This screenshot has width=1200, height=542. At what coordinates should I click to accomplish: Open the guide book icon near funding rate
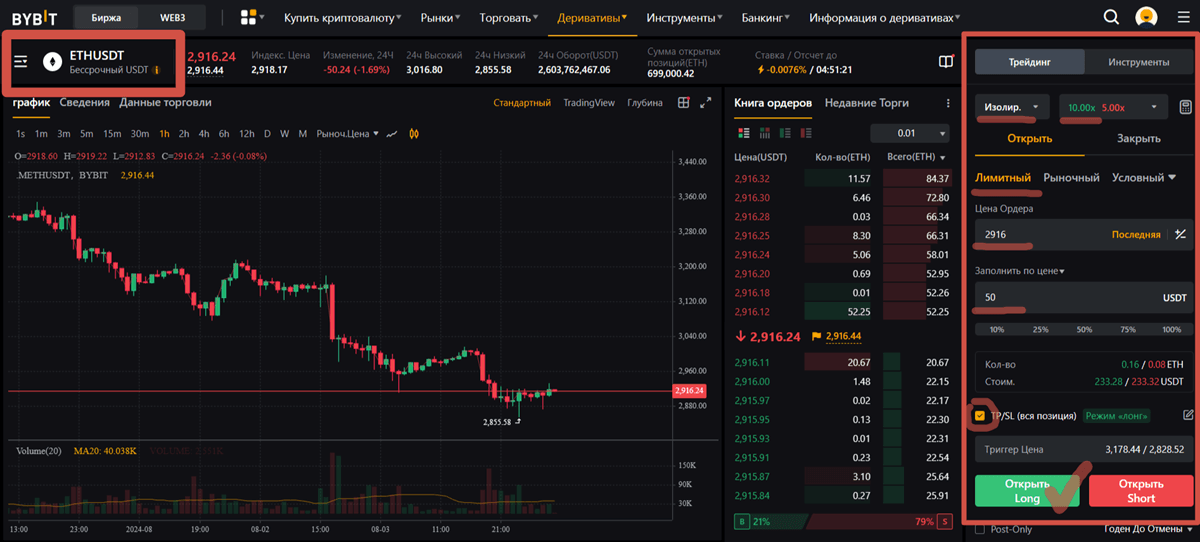[x=946, y=62]
